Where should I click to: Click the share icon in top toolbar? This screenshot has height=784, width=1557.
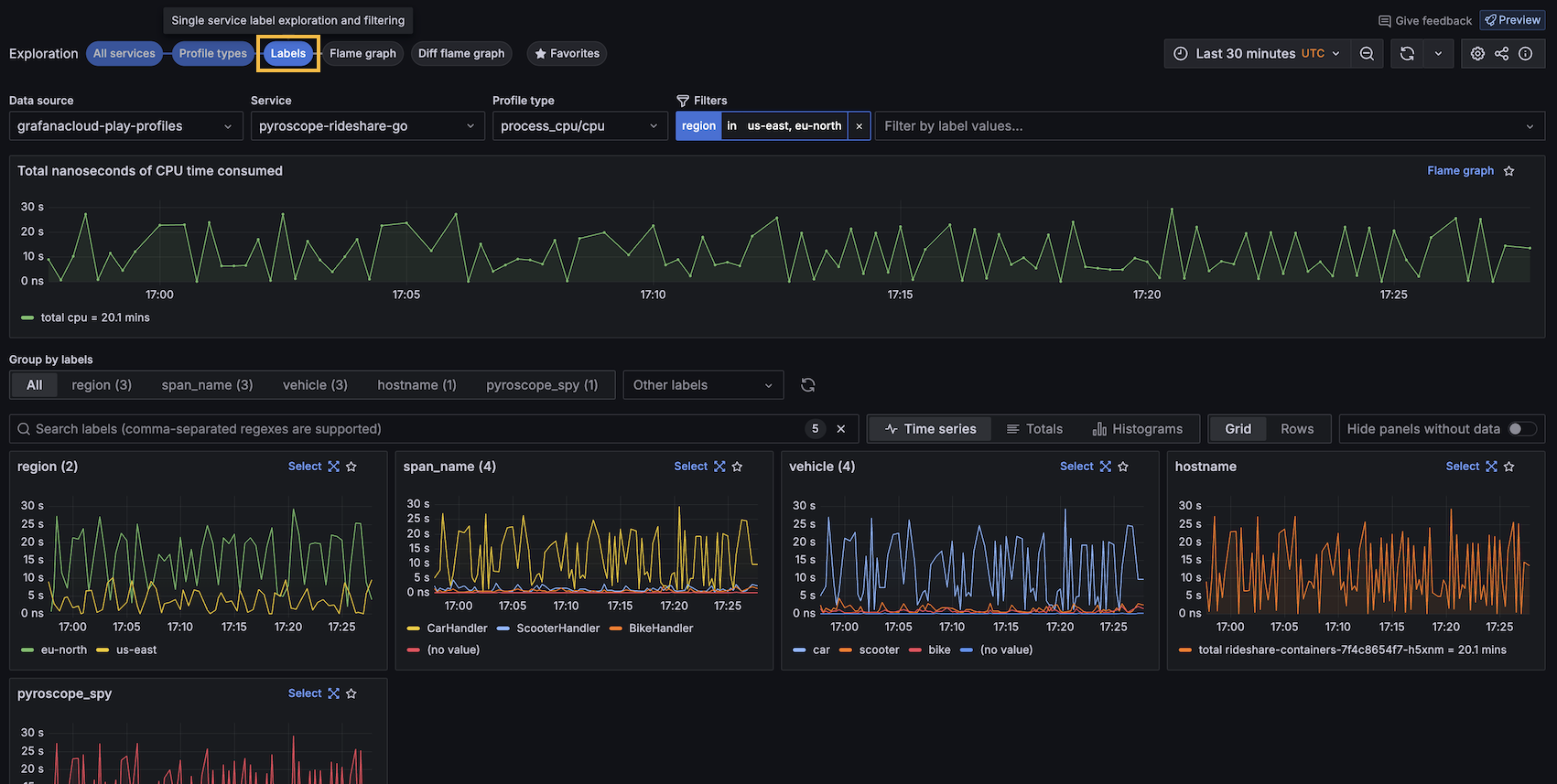pos(1501,54)
